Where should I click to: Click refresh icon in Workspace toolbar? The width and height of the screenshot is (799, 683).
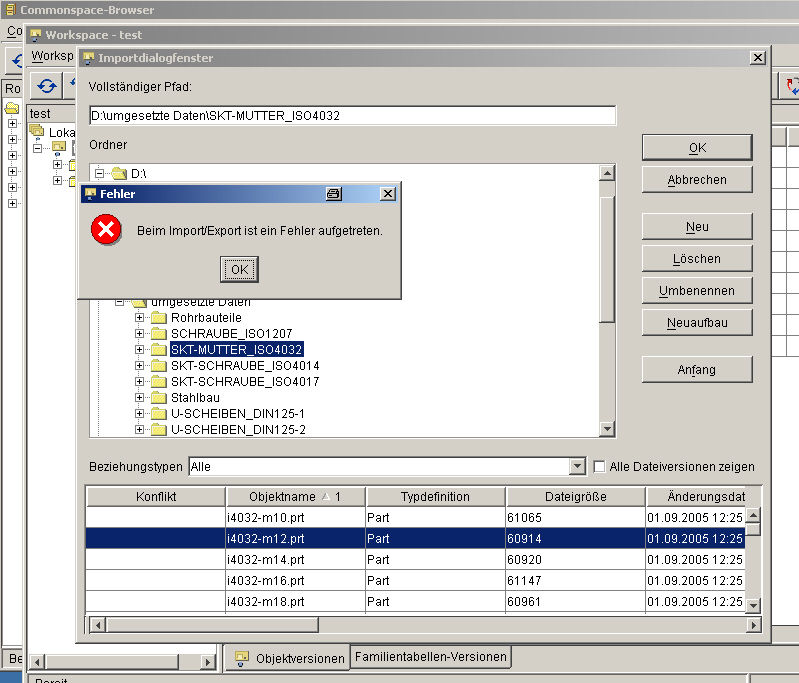46,86
